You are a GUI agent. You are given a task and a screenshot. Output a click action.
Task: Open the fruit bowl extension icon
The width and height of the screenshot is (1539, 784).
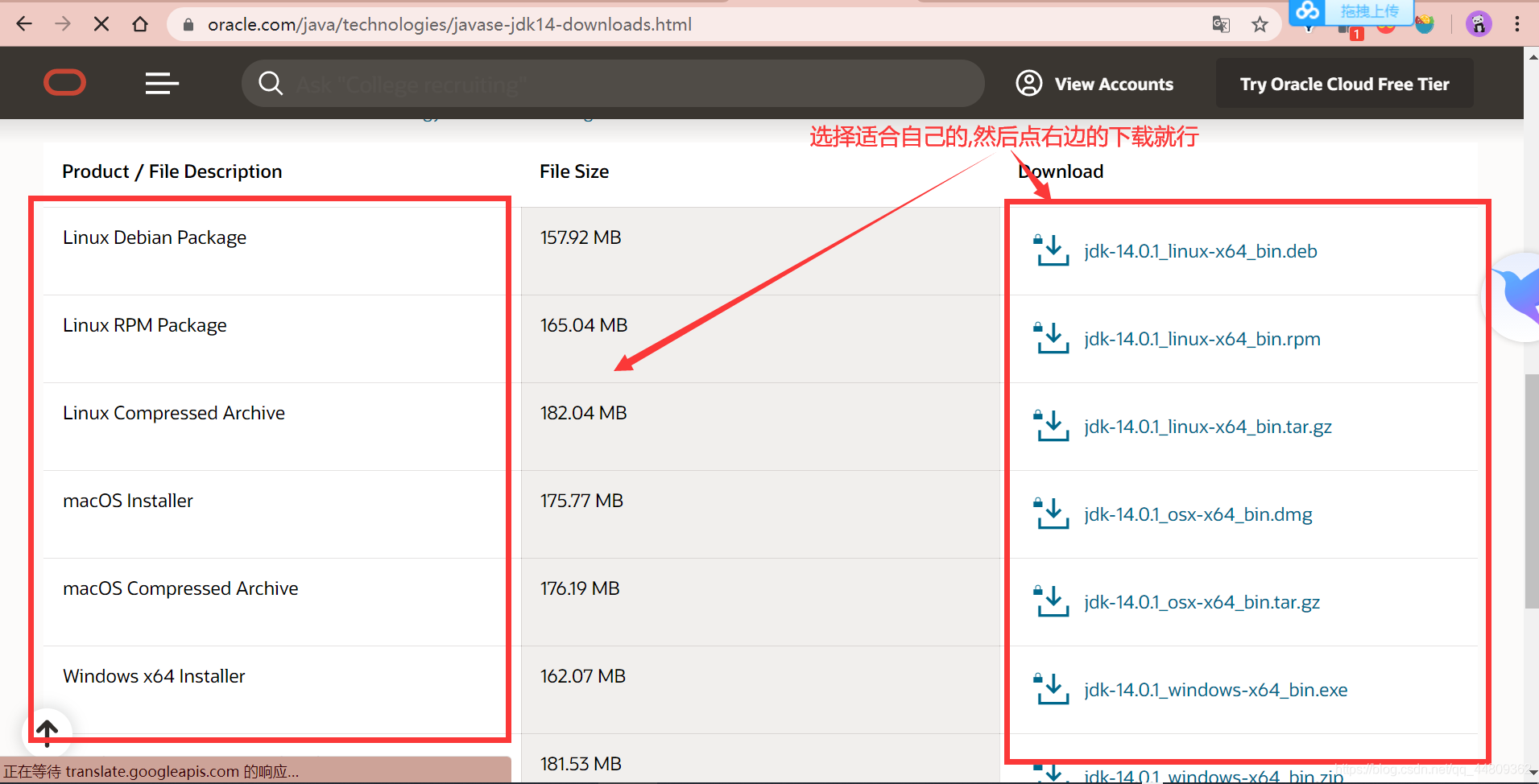point(1425,25)
